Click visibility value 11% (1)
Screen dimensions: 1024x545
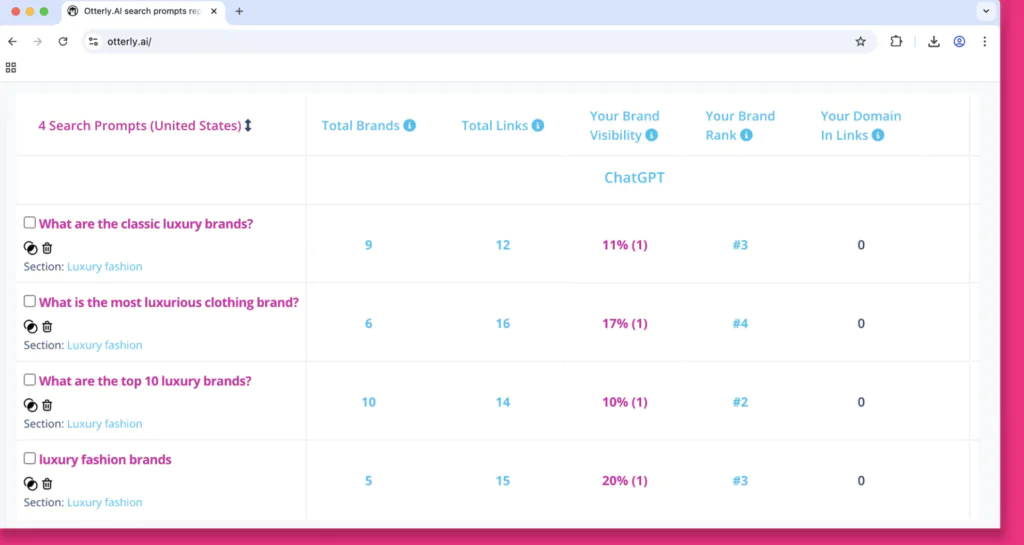(x=624, y=245)
